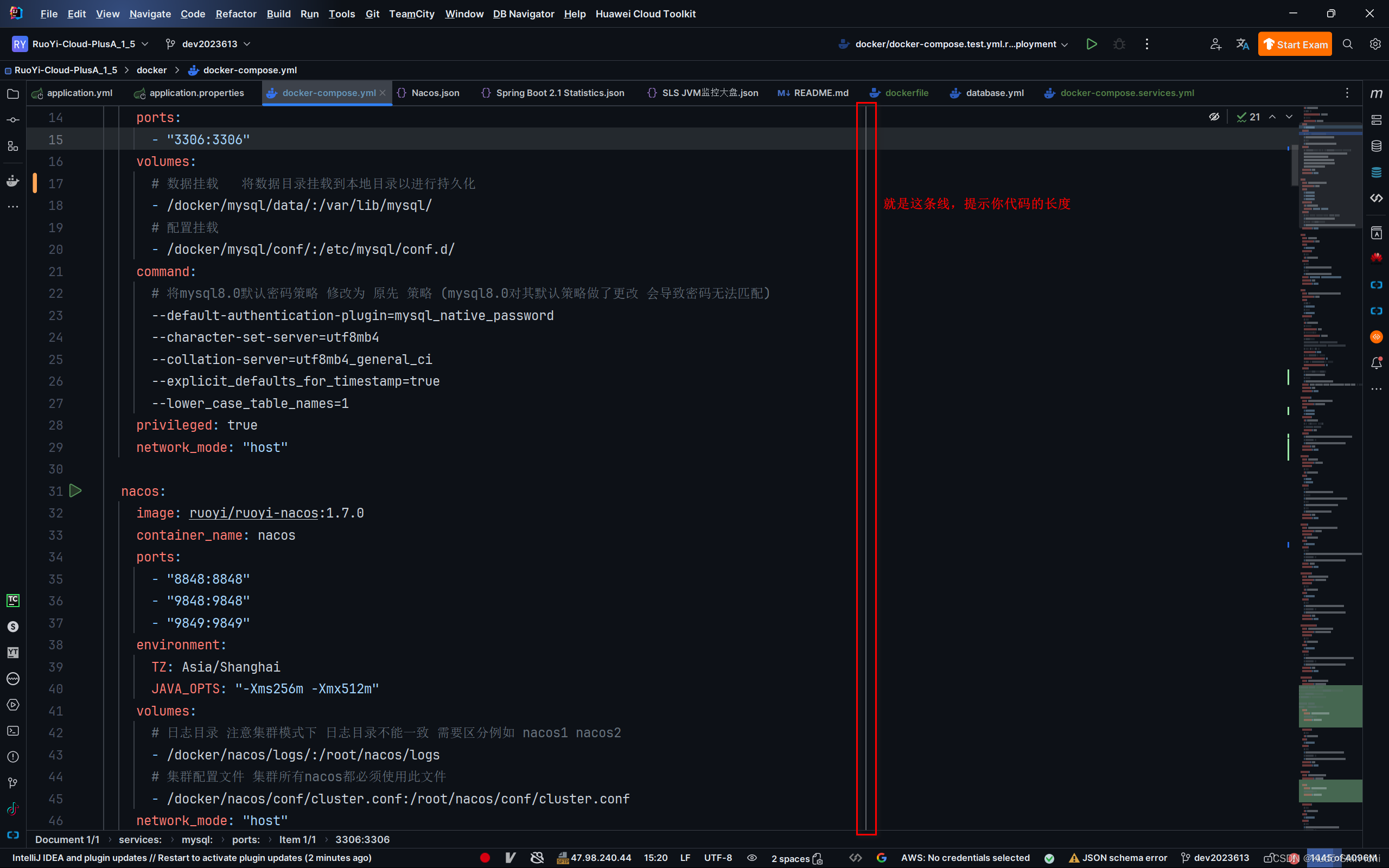This screenshot has width=1389, height=868.
Task: Open the Problems exclamation icon
Action: pyautogui.click(x=12, y=757)
